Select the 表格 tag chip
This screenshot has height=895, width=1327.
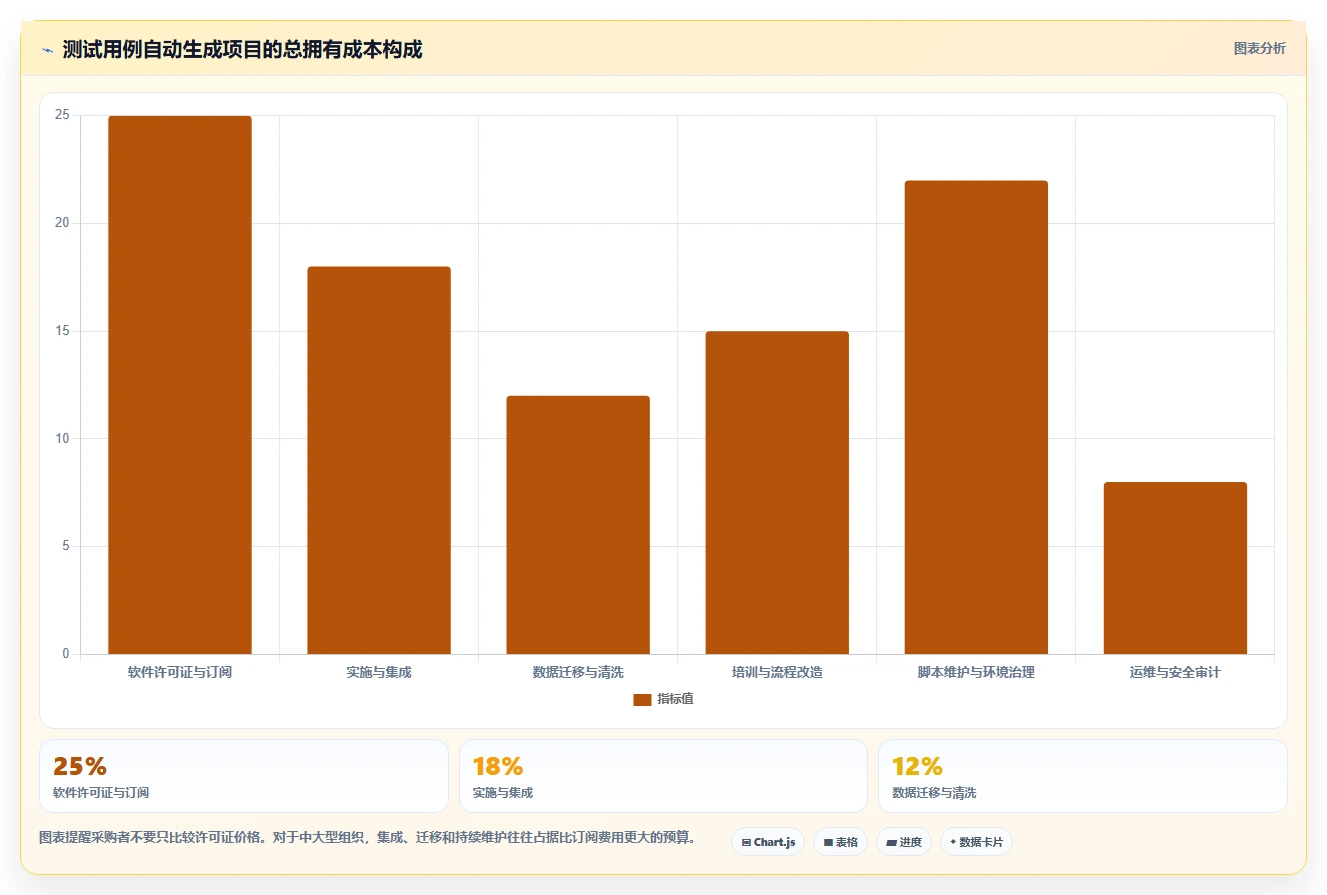840,842
